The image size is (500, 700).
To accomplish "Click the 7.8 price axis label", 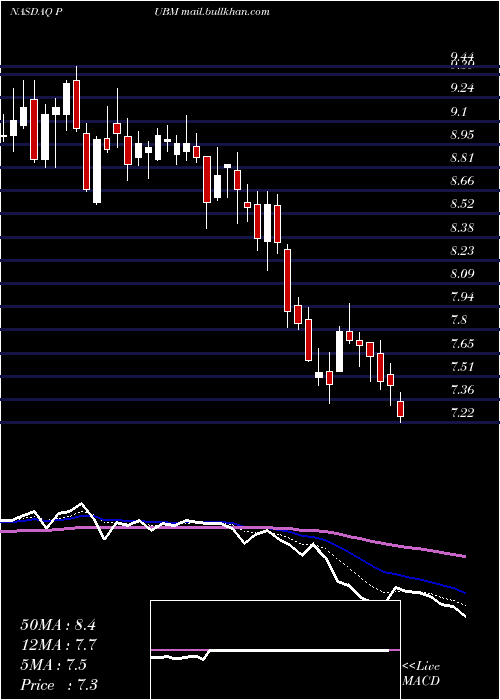I will pos(458,320).
